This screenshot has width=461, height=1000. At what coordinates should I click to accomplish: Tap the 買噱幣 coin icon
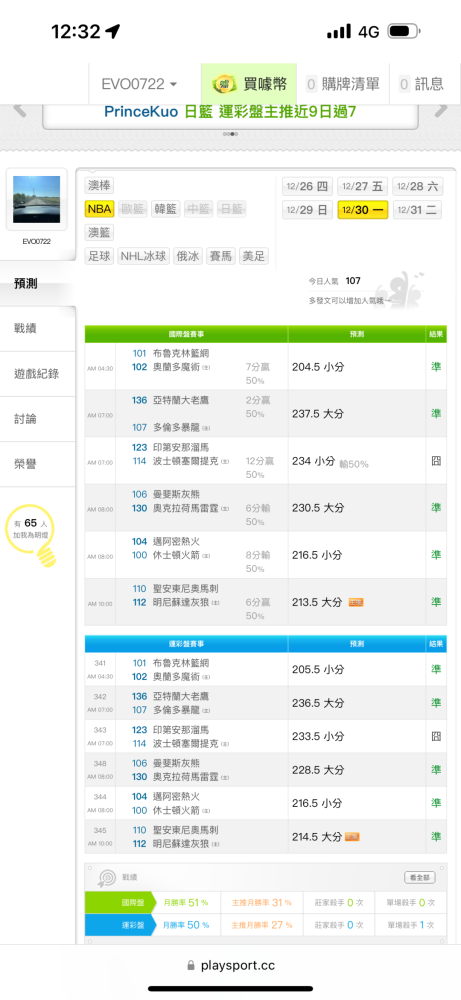[224, 84]
